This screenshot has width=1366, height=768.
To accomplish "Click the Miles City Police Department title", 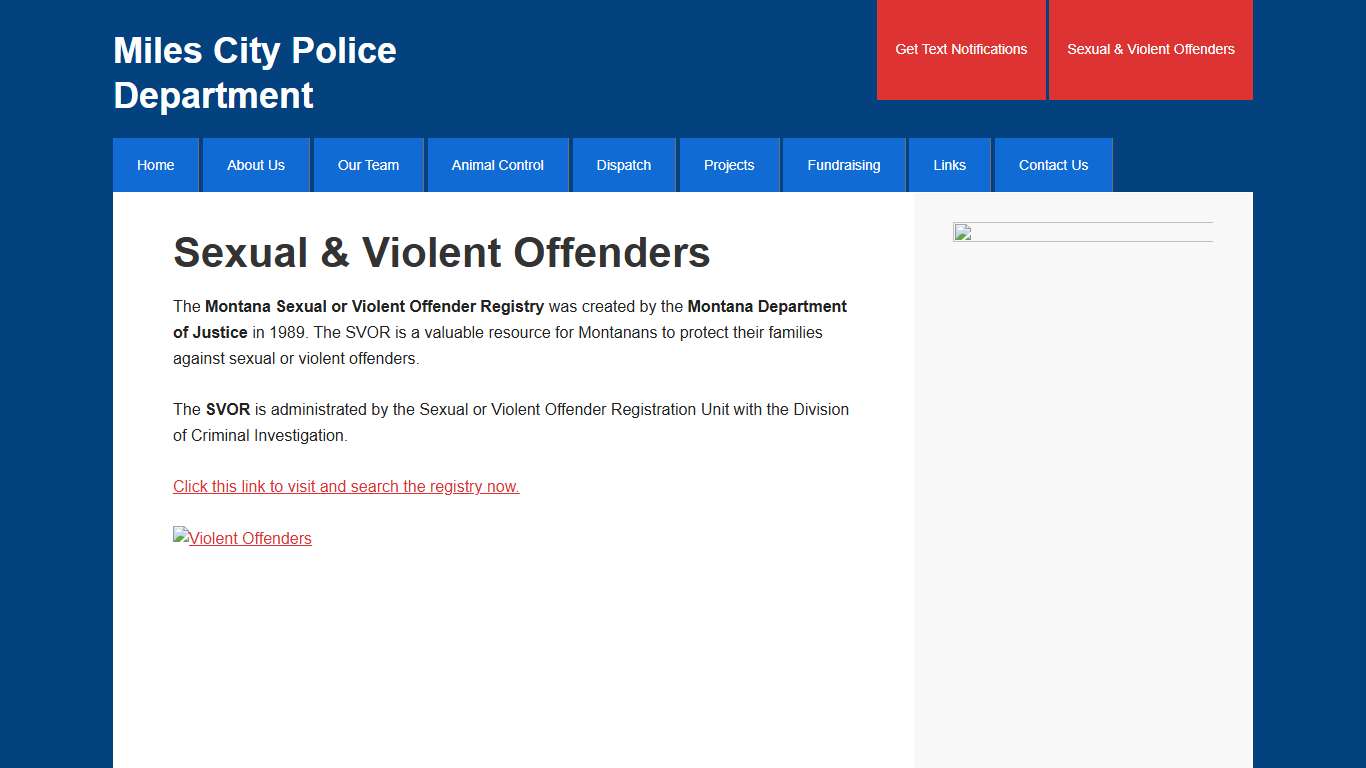I will (x=254, y=72).
